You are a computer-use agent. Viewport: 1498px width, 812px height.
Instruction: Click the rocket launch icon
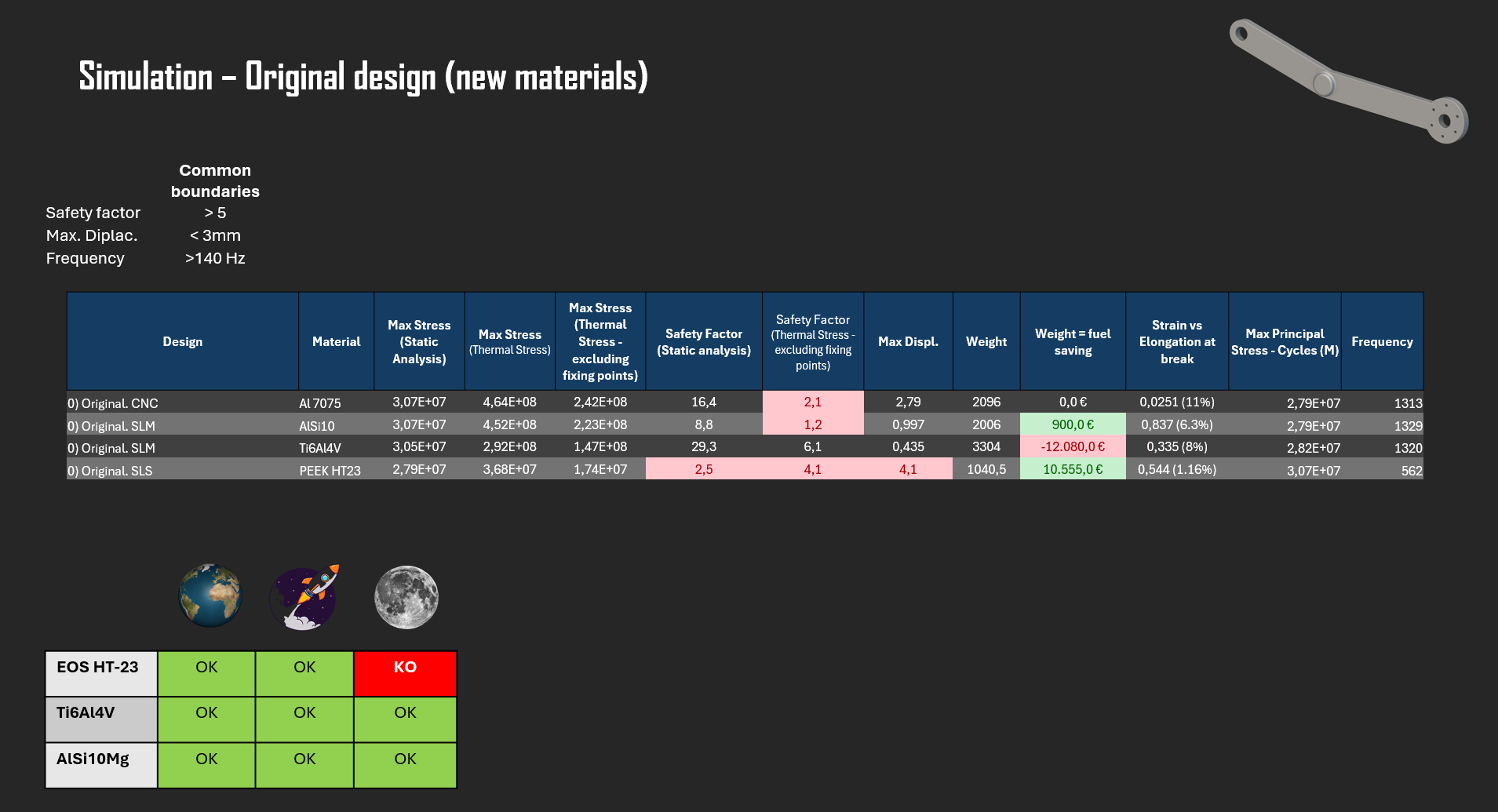[306, 597]
